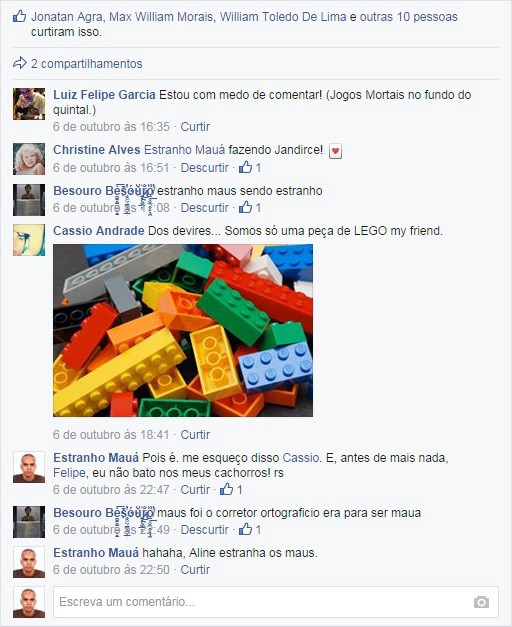Open Cassio Andrade avatar thumbnail
This screenshot has width=512, height=627.
29,240
